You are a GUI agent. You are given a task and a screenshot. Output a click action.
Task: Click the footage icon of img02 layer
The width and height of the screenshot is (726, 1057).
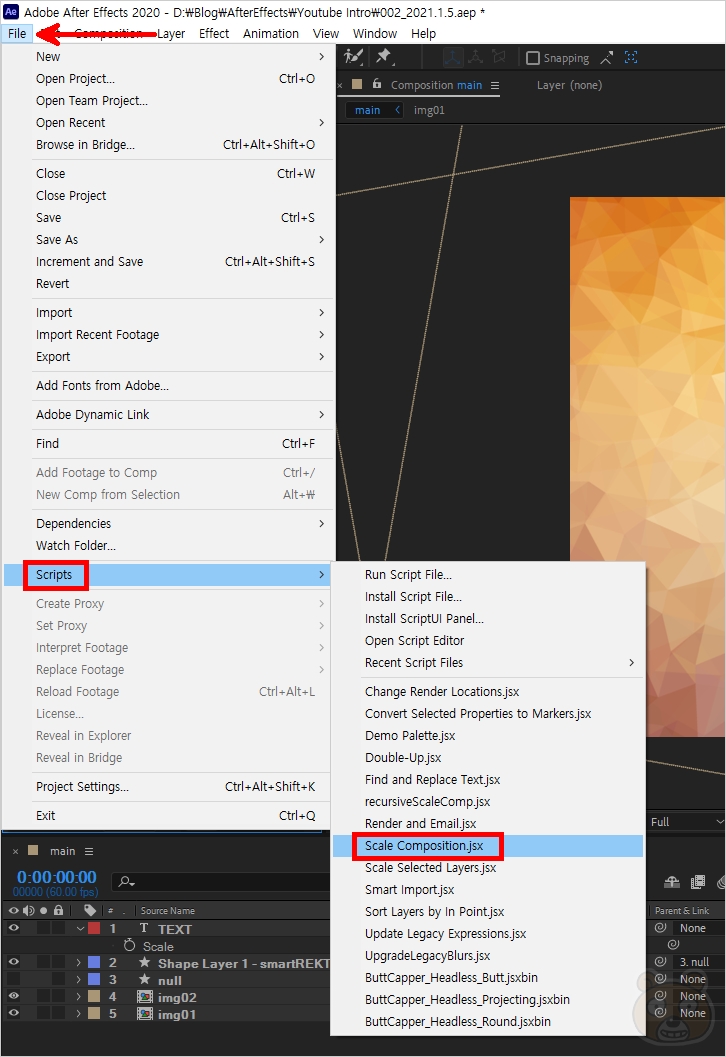coord(144,996)
